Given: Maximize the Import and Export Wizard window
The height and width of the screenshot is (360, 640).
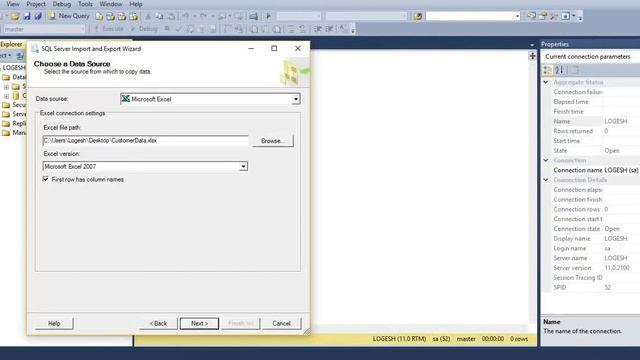Looking at the screenshot, I should click(x=274, y=49).
